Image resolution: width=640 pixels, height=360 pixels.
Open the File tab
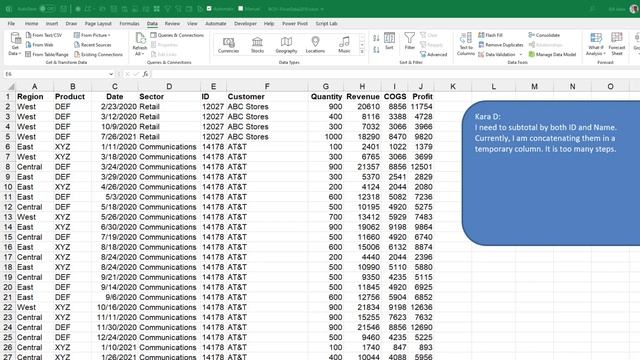click(x=11, y=24)
